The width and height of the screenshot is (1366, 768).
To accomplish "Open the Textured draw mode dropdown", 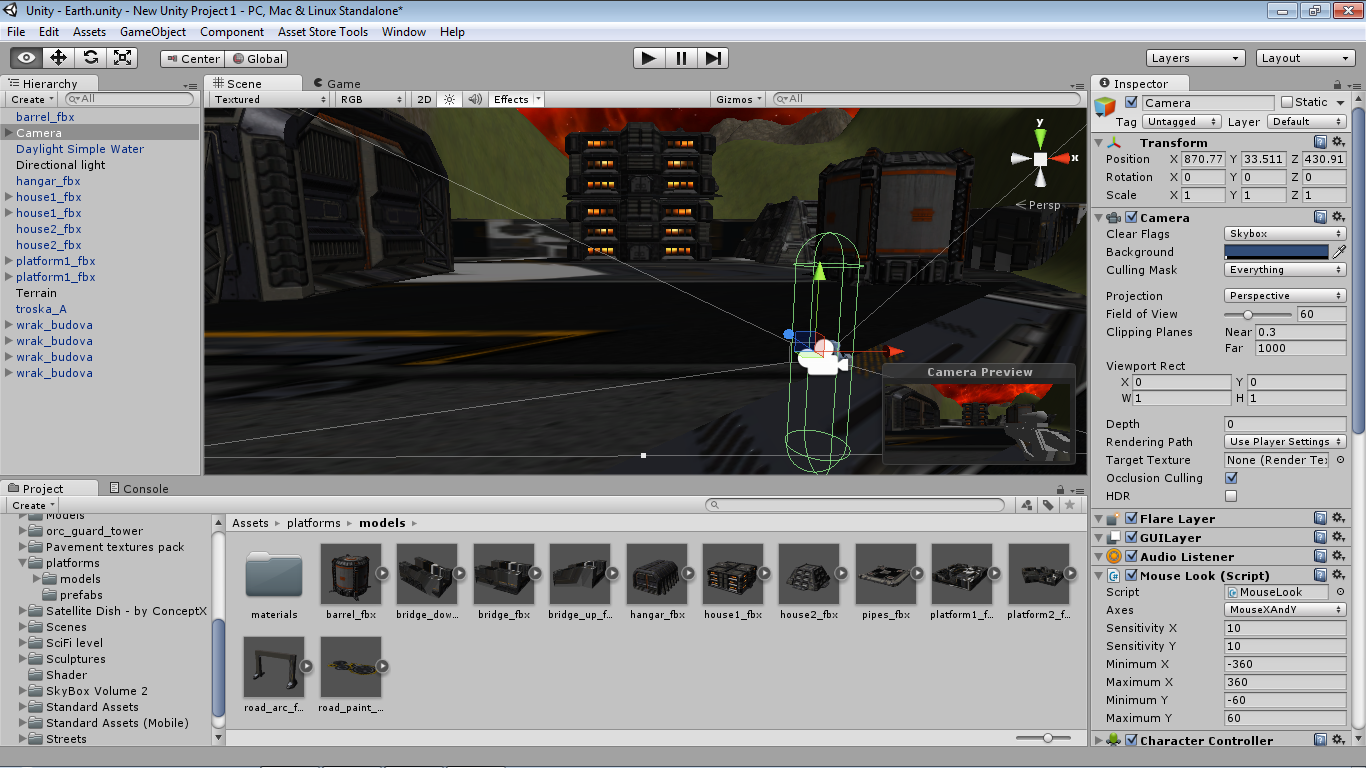I will (x=270, y=99).
